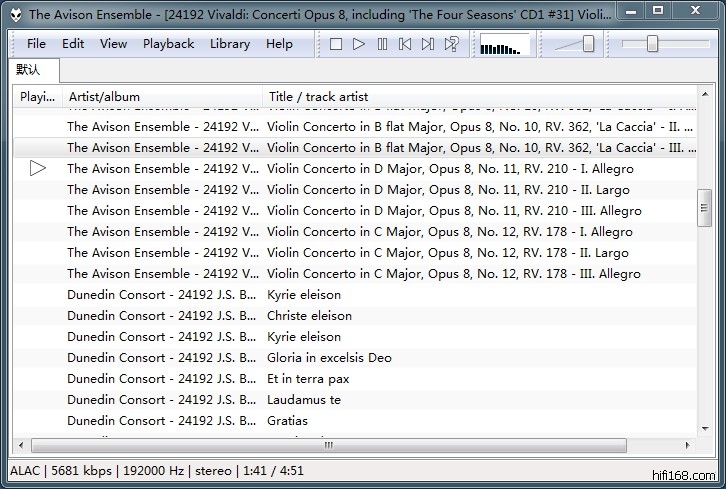Open the File menu
Viewport: 726px width, 489px height.
pos(36,44)
